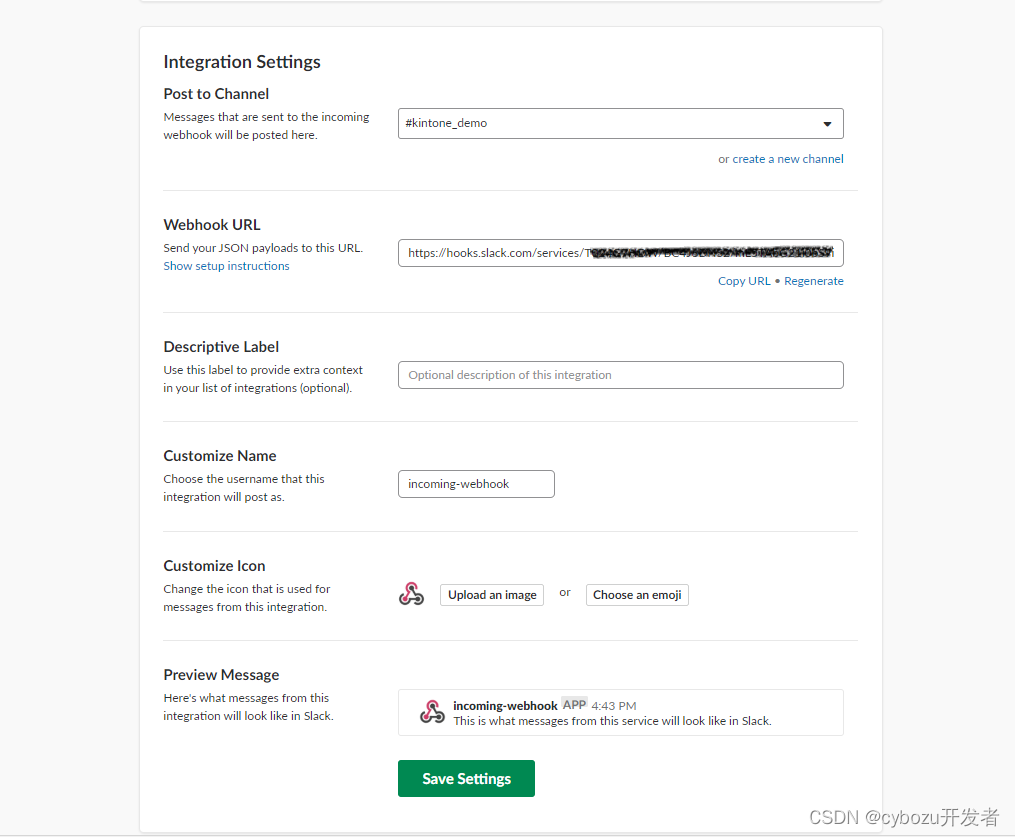Click the incoming-webhook name field
This screenshot has height=837, width=1015.
point(476,484)
